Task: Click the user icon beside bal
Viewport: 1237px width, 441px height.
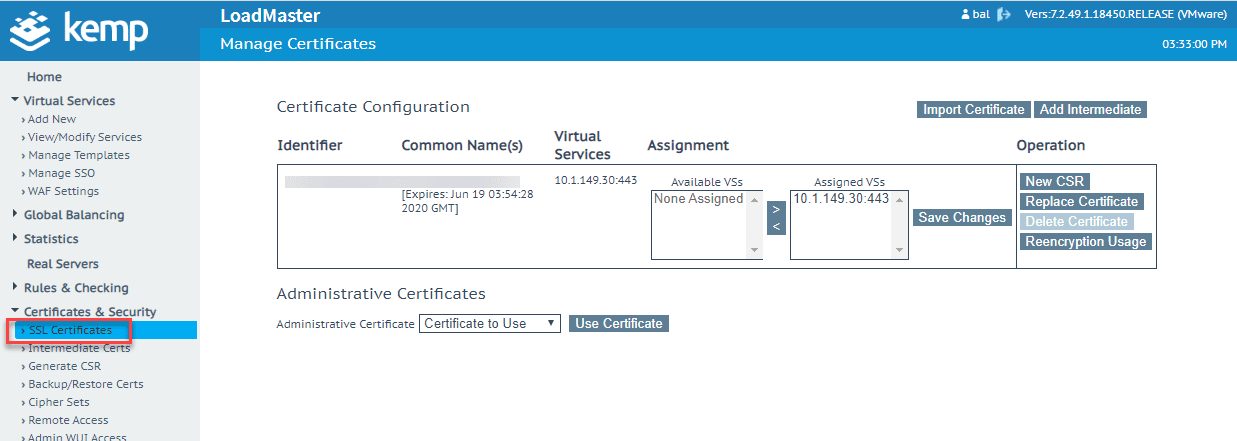Action: 965,15
